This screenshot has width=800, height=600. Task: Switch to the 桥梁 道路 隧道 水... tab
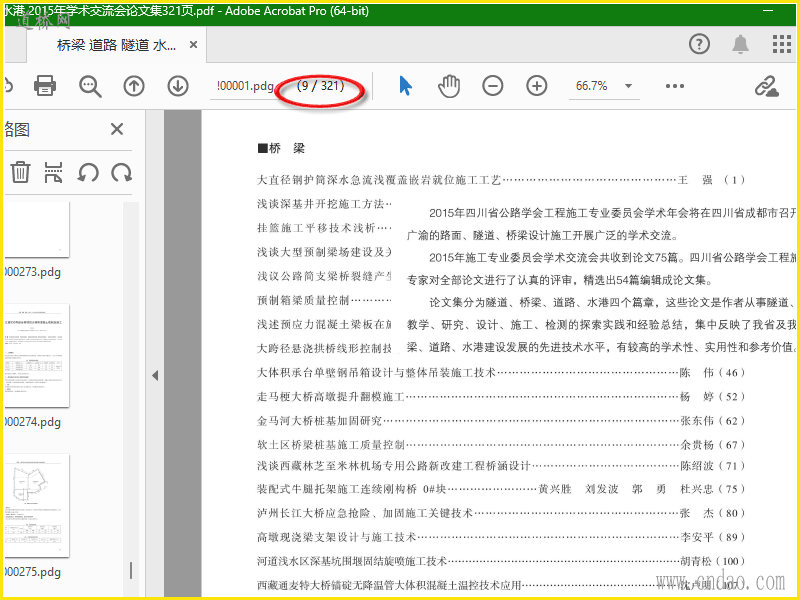pyautogui.click(x=116, y=45)
